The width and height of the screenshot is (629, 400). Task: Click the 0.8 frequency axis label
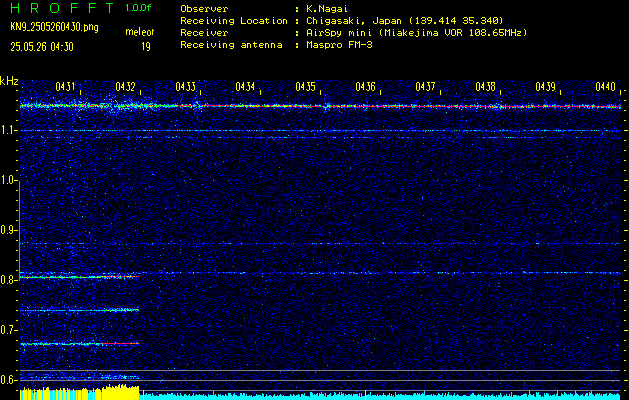tap(8, 280)
